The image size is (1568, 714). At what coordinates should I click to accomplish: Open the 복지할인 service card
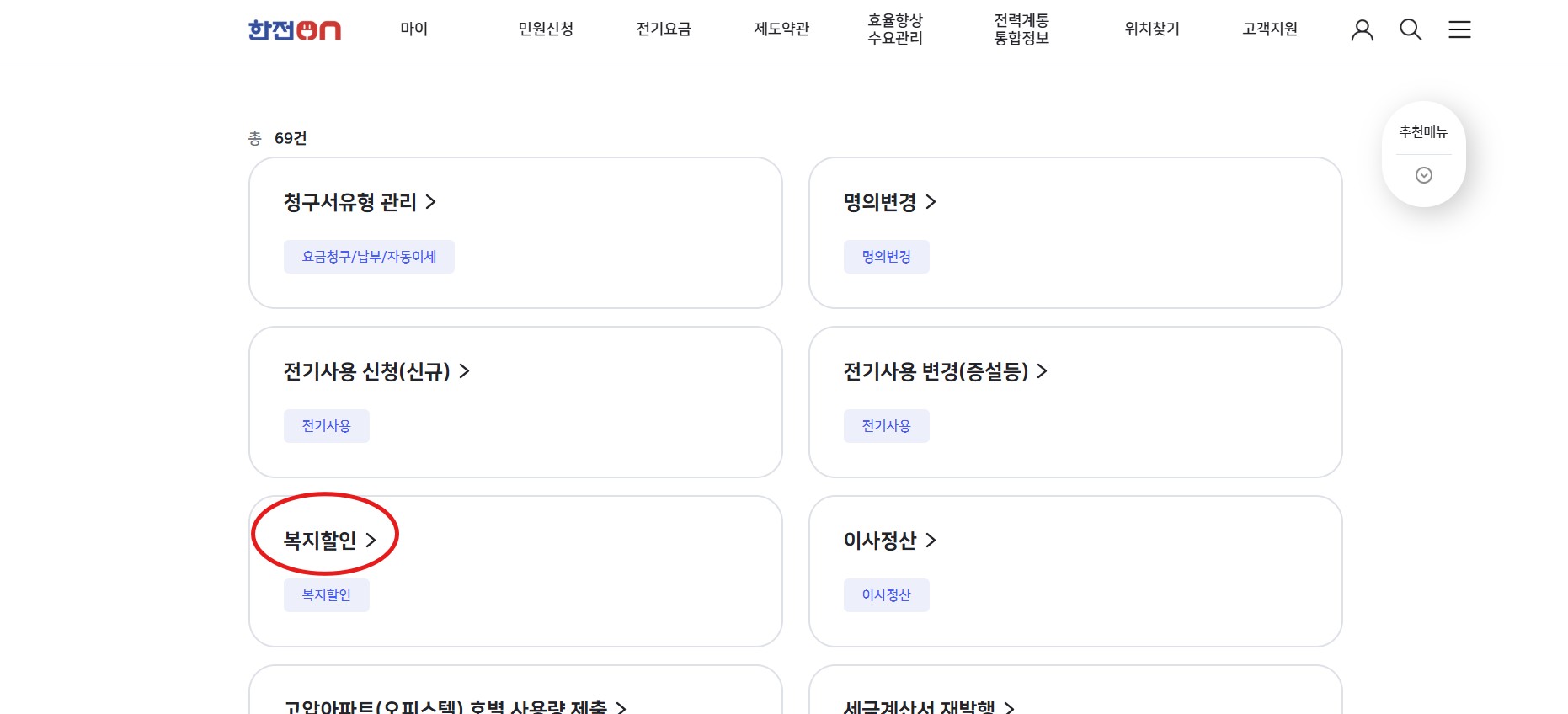pyautogui.click(x=515, y=571)
